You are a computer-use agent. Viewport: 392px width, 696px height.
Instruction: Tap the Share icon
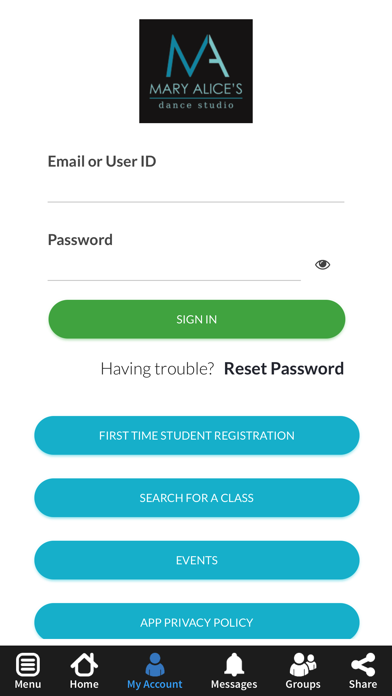tap(363, 665)
